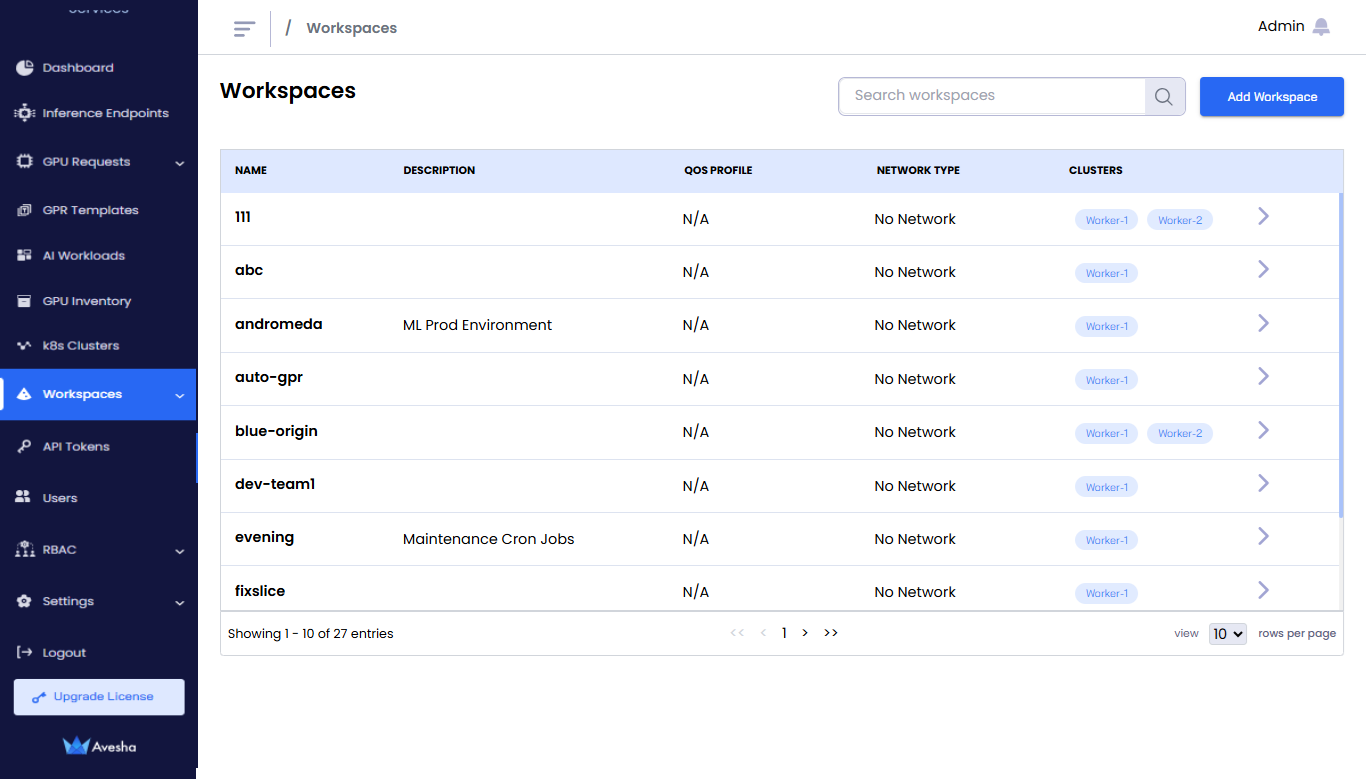Expand the RBAC submenu chevron
The height and width of the screenshot is (779, 1366).
tap(180, 551)
